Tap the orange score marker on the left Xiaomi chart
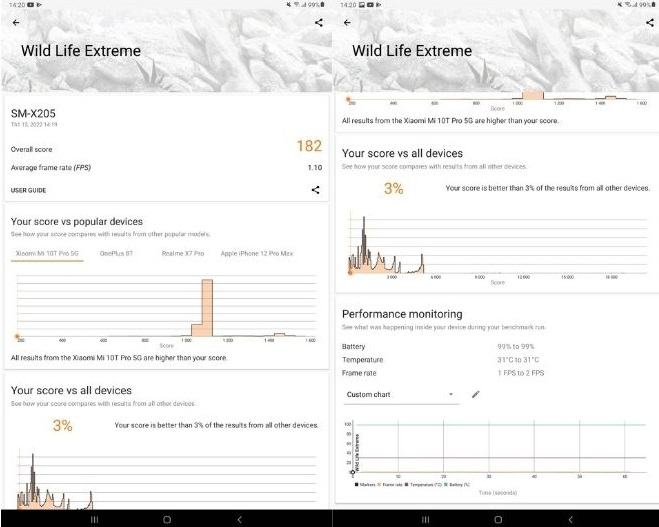This screenshot has width=659, height=527. click(17, 336)
